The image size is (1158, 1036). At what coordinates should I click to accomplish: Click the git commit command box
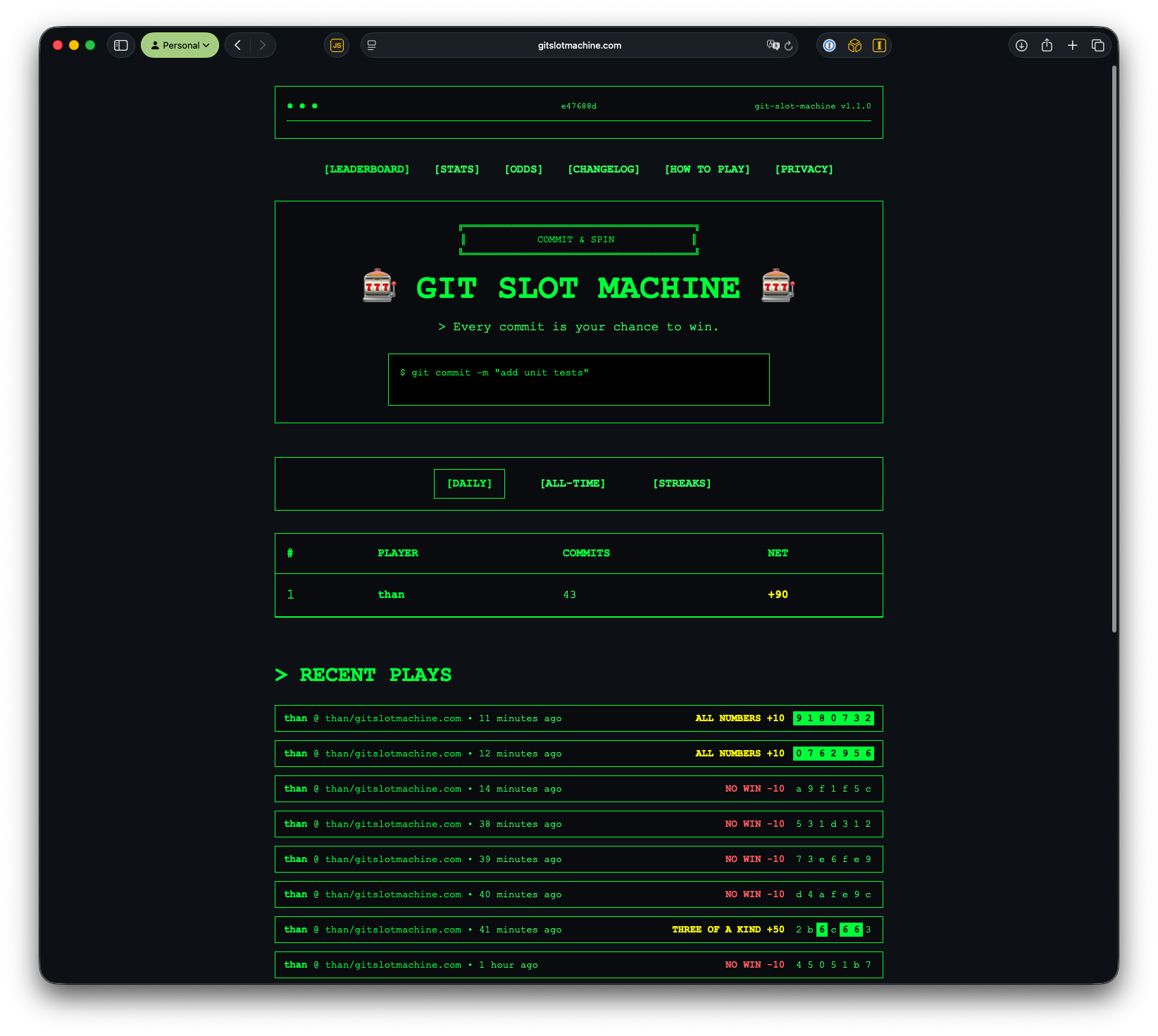click(x=578, y=380)
